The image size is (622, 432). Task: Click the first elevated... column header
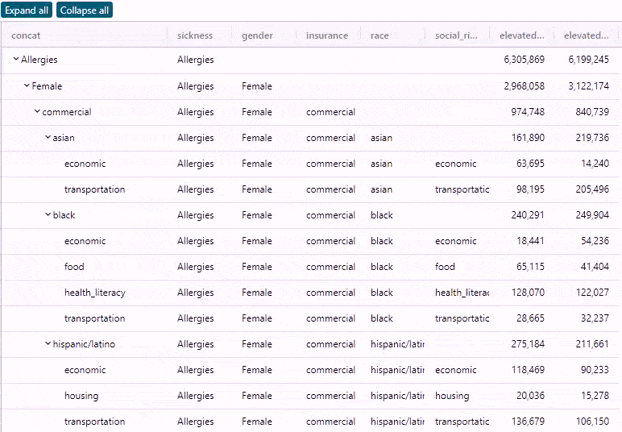click(524, 36)
